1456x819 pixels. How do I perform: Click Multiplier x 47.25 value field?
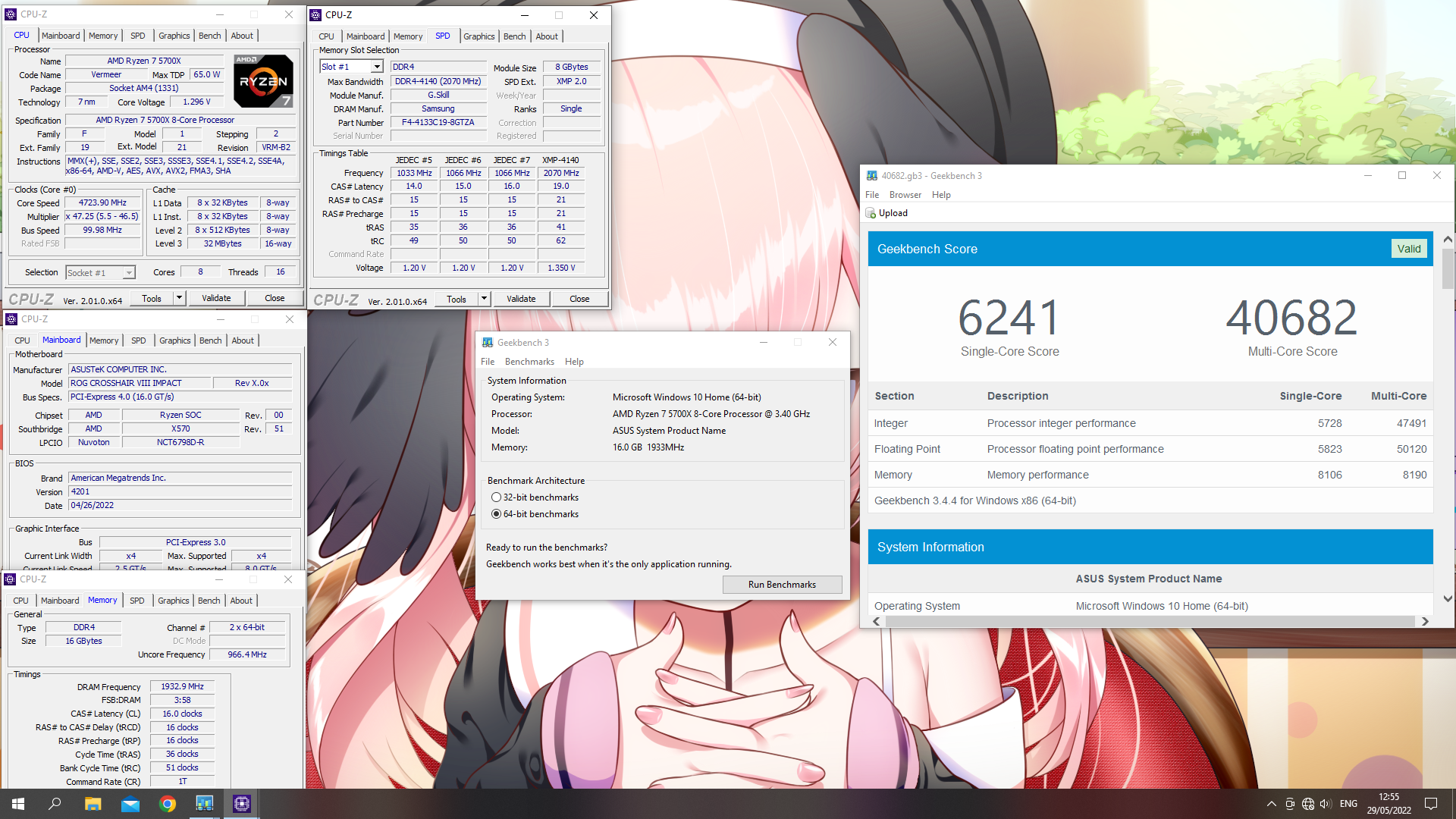(102, 217)
